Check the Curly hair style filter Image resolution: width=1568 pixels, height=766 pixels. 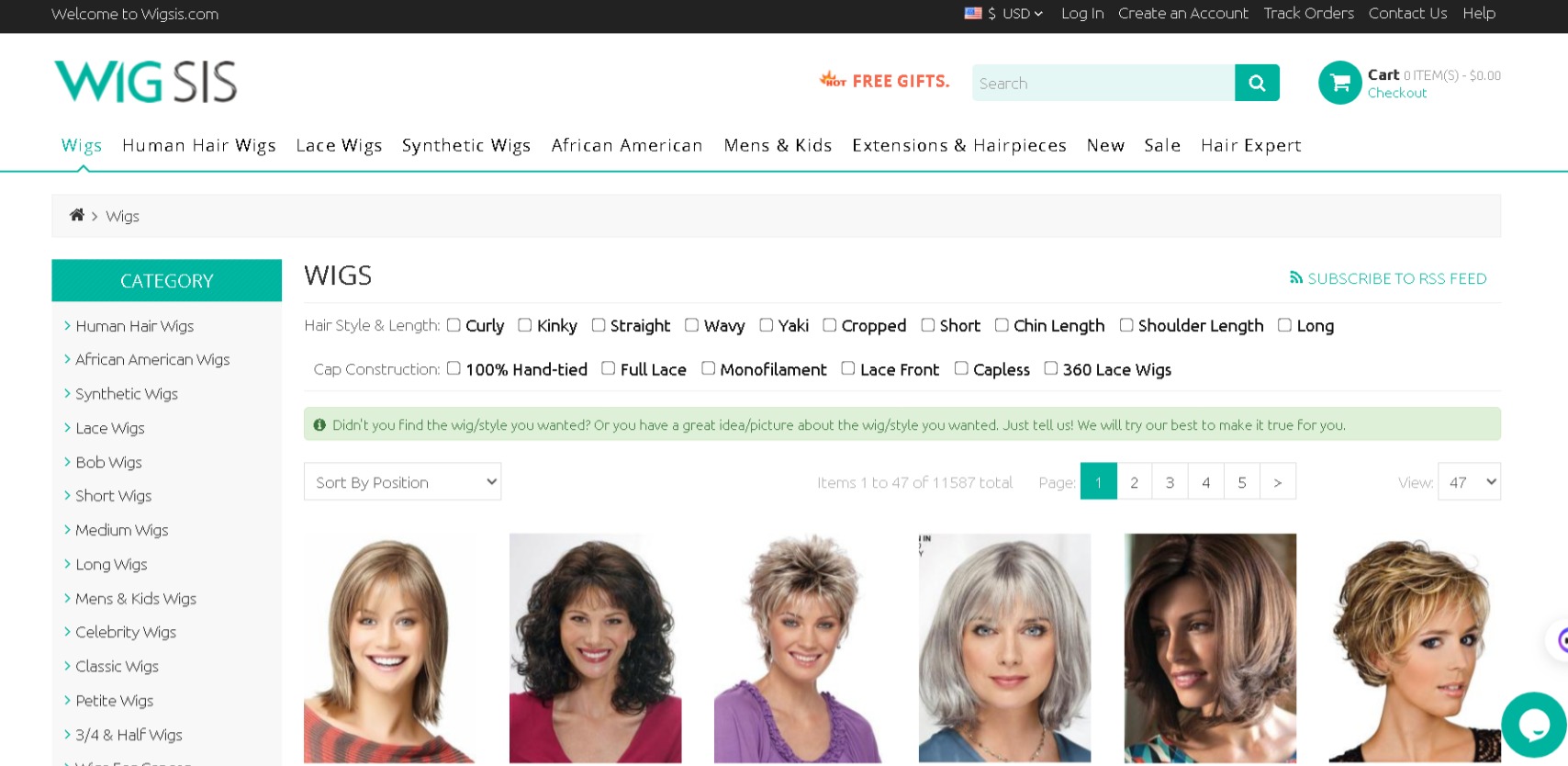[454, 325]
